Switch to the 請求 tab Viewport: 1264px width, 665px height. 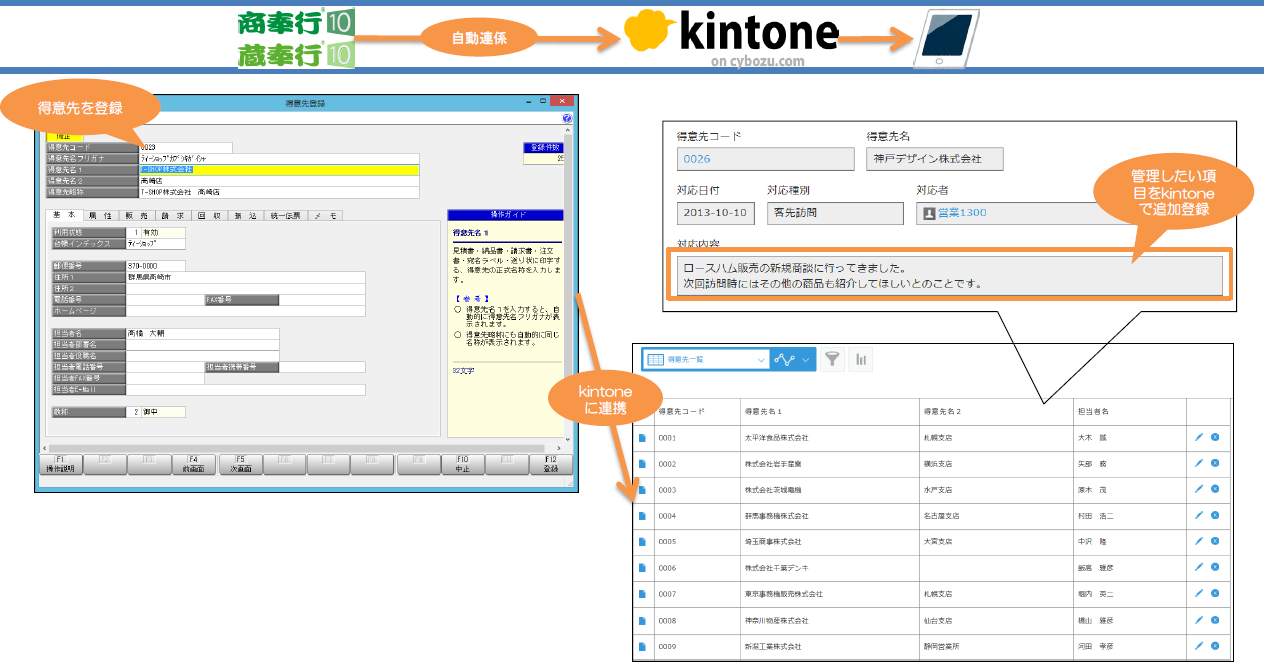[x=172, y=215]
